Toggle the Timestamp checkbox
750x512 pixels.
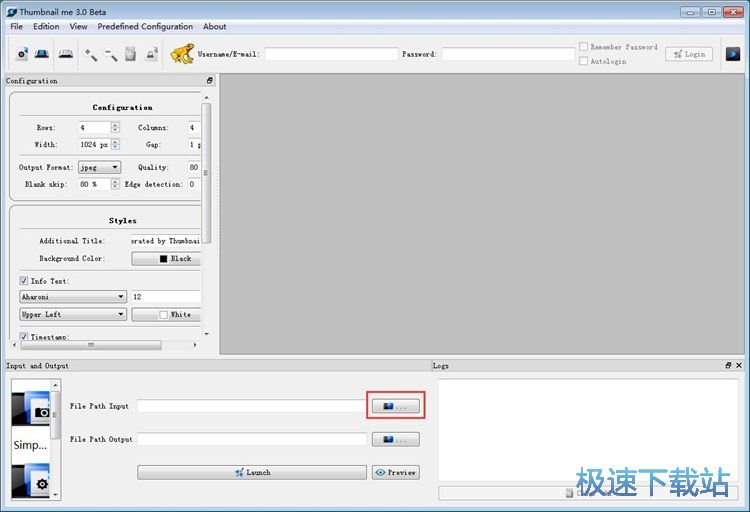(x=23, y=336)
